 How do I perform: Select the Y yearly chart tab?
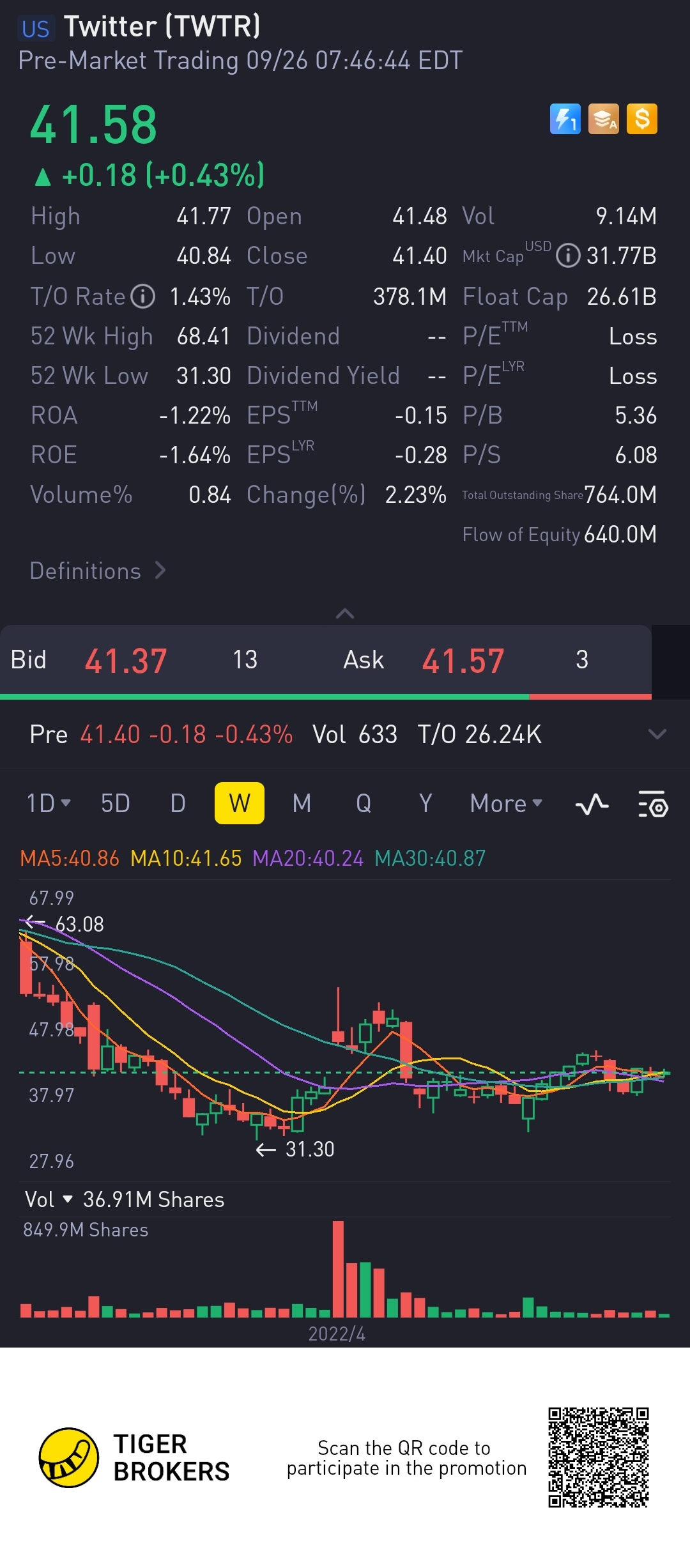pyautogui.click(x=425, y=803)
